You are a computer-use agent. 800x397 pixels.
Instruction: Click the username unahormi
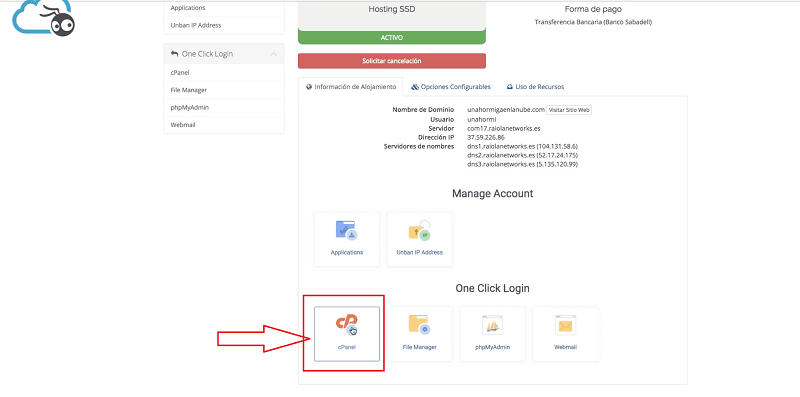tap(481, 119)
